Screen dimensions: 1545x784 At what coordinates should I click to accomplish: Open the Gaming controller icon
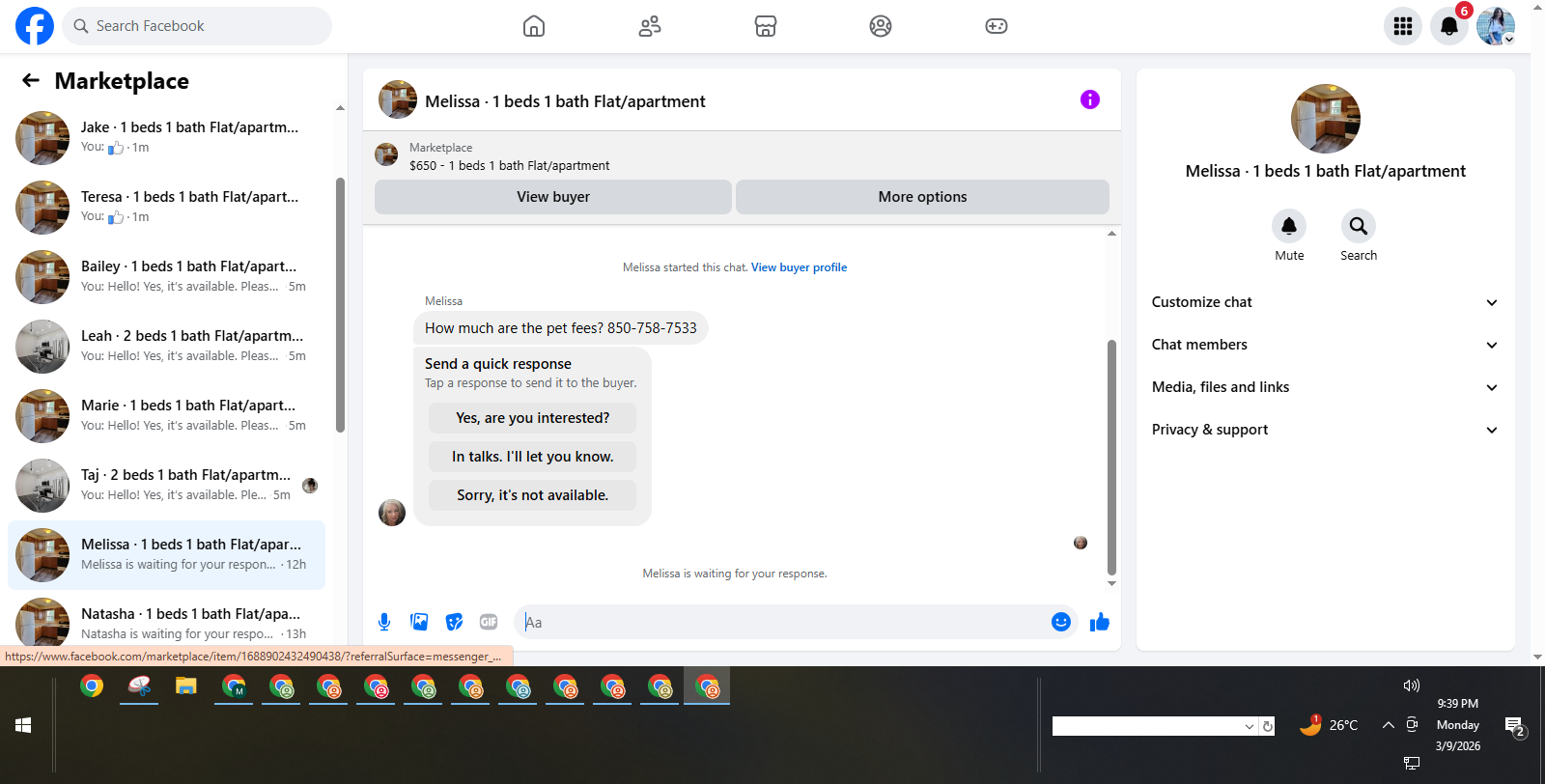[997, 26]
